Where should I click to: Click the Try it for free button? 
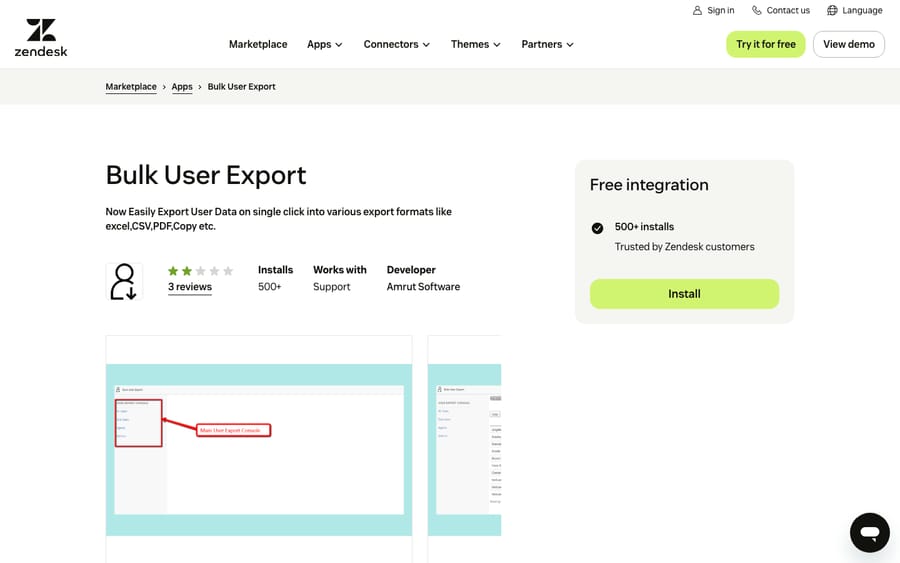(x=766, y=44)
